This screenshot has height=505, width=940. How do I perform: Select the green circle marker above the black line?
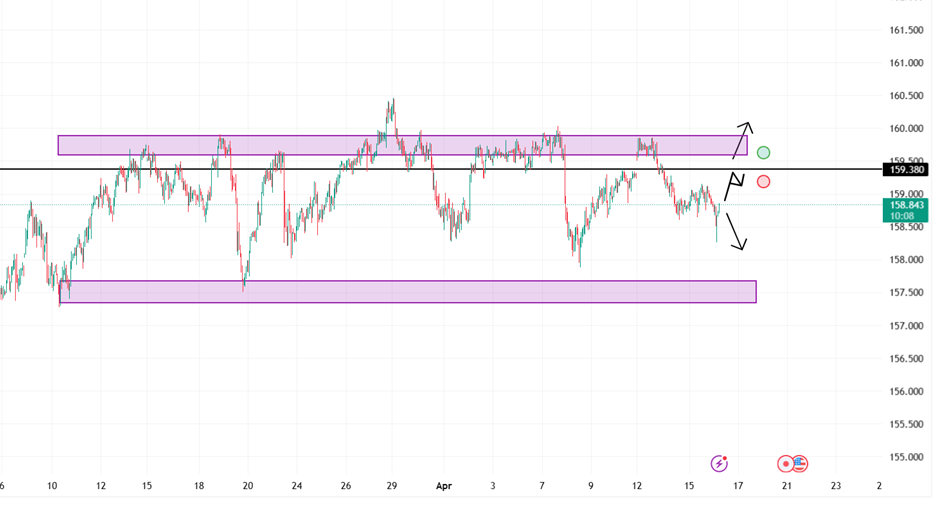tap(764, 153)
